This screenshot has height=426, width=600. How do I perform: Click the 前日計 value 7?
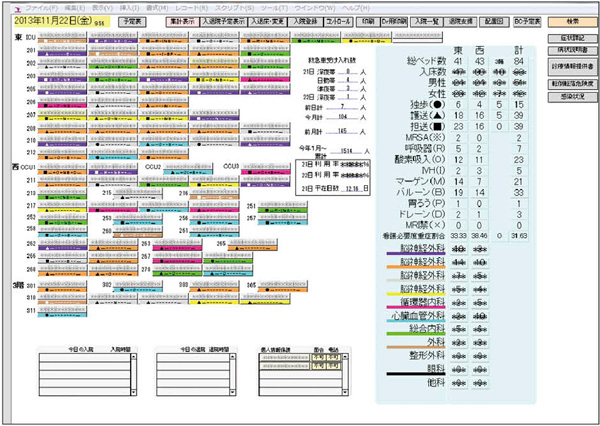342,106
